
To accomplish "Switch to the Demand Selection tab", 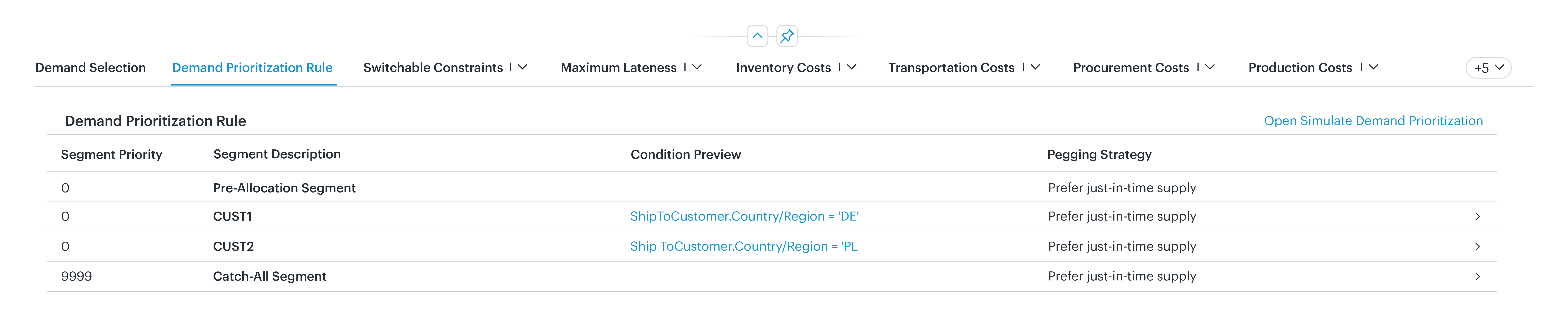I will tap(91, 68).
